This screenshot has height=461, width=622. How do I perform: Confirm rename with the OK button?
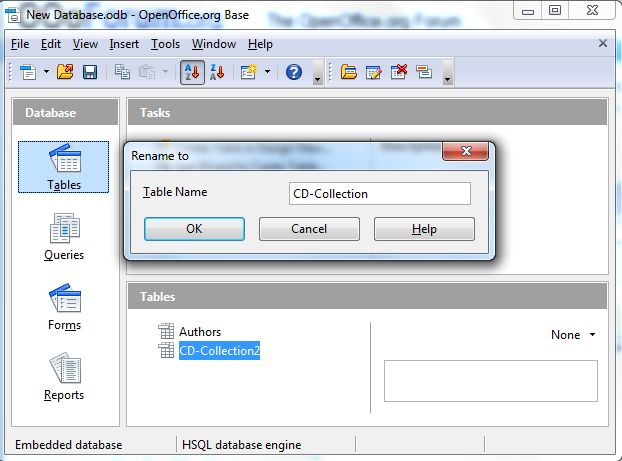pyautogui.click(x=194, y=229)
